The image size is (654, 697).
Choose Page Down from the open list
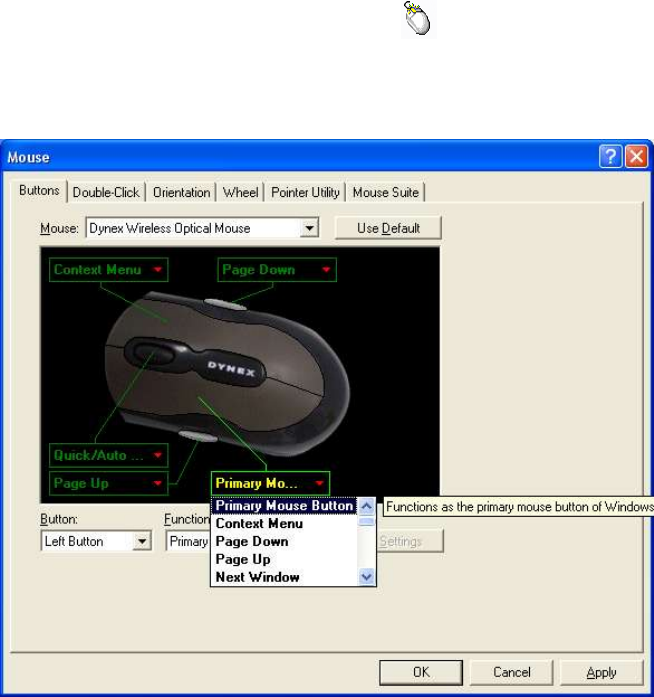click(284, 541)
